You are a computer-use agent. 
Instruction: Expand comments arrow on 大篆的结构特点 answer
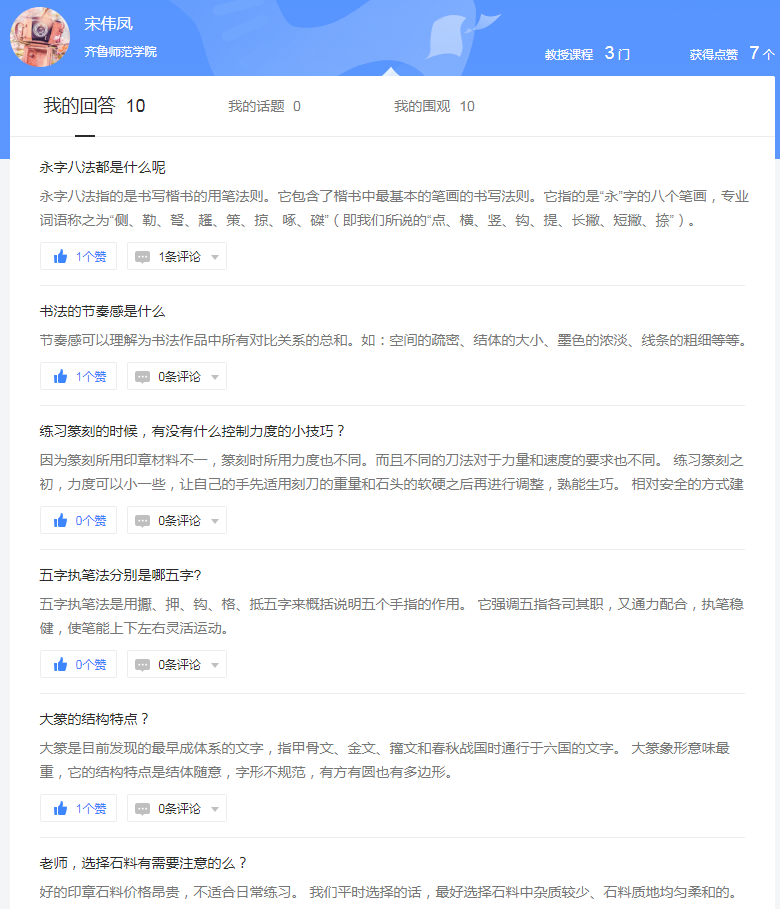(x=214, y=809)
